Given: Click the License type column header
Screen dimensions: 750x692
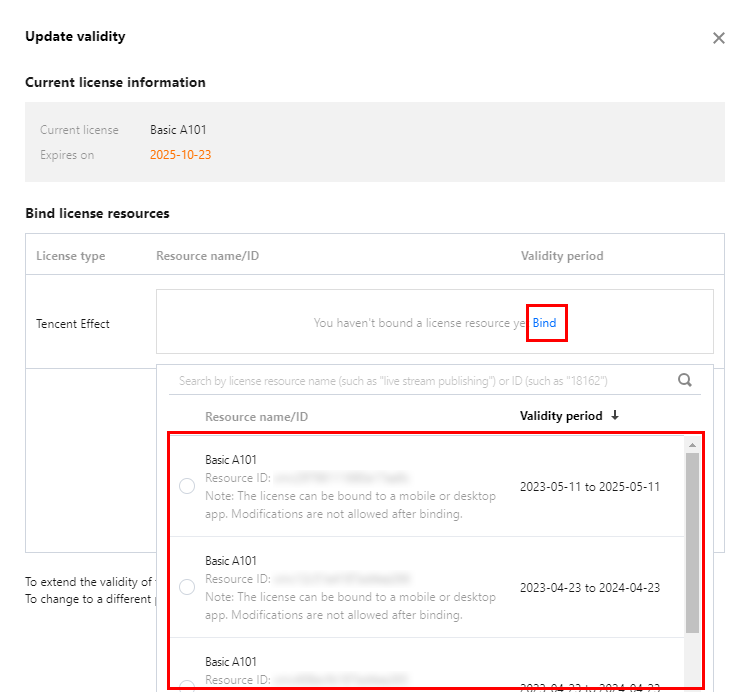Looking at the screenshot, I should [x=71, y=256].
